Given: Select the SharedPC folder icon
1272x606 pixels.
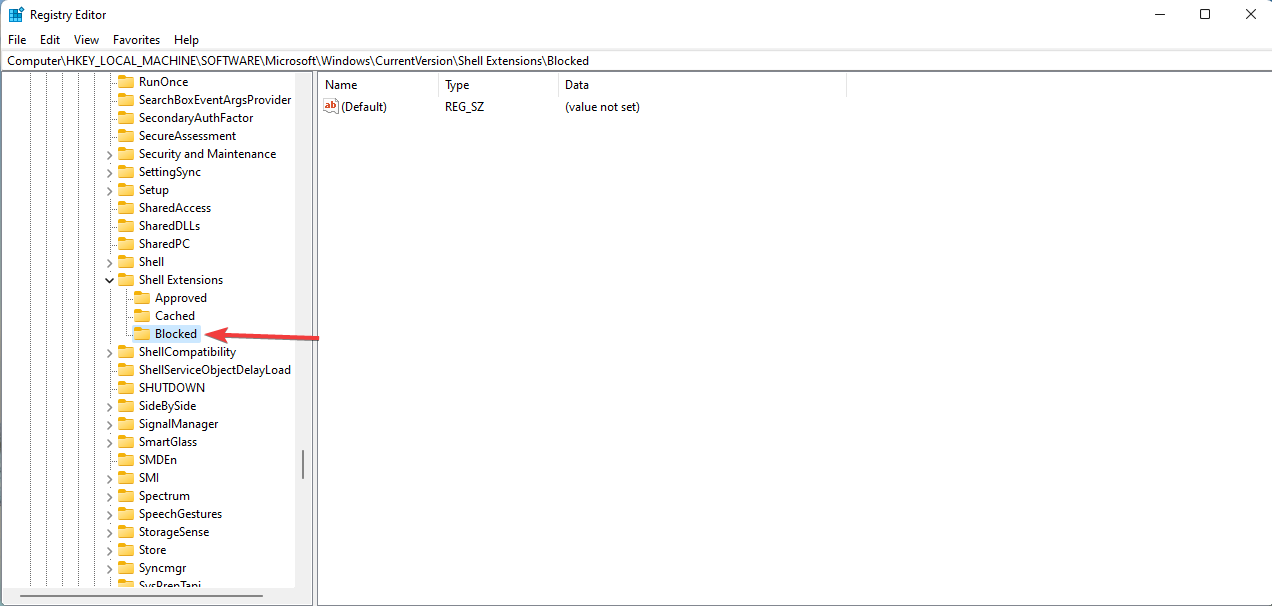Looking at the screenshot, I should point(125,244).
